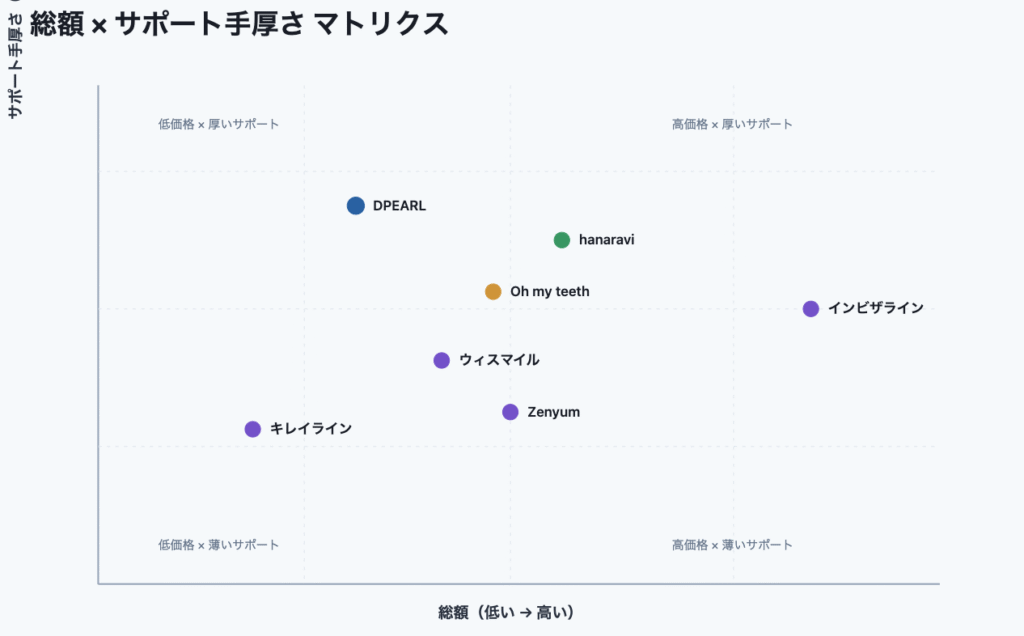Click the 総額（低い → 高い） axis title
Image resolution: width=1024 pixels, height=636 pixels.
click(x=506, y=612)
